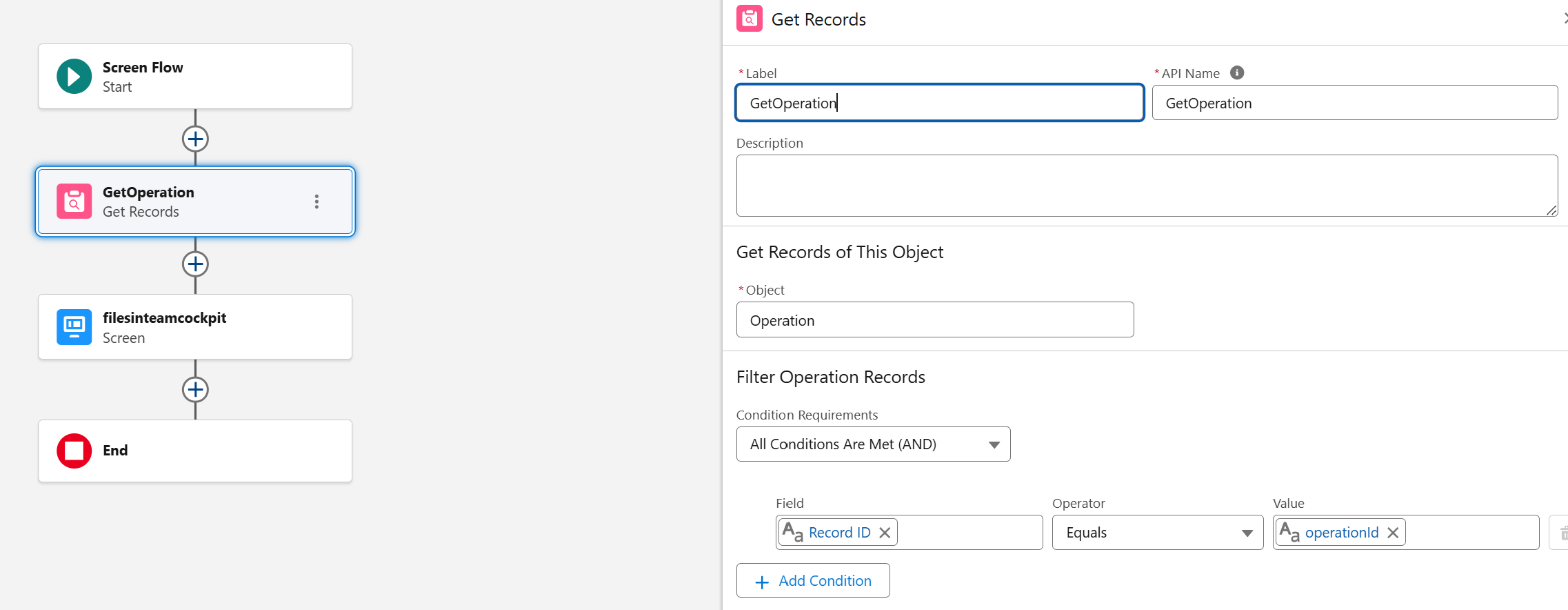Open the Condition Requirements dropdown
Viewport: 1568px width, 610px height.
(x=873, y=444)
